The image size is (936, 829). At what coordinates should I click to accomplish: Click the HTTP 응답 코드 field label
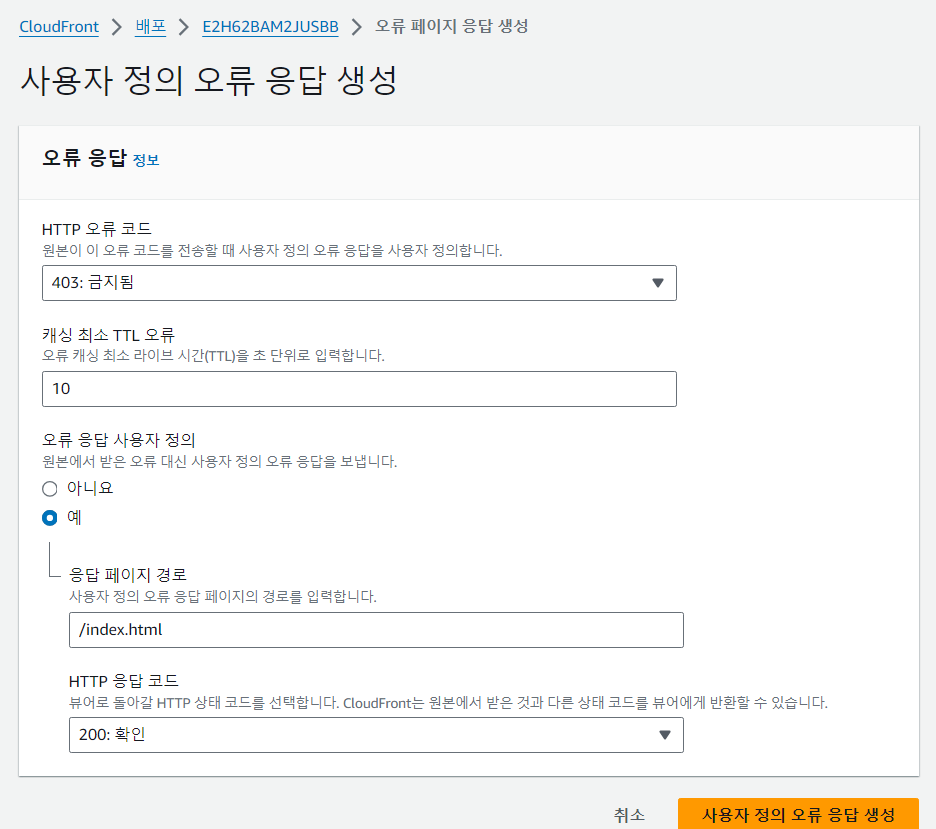124,681
